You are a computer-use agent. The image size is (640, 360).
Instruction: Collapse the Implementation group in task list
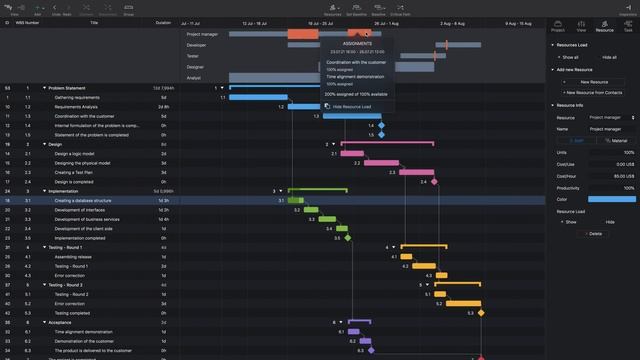[44, 191]
